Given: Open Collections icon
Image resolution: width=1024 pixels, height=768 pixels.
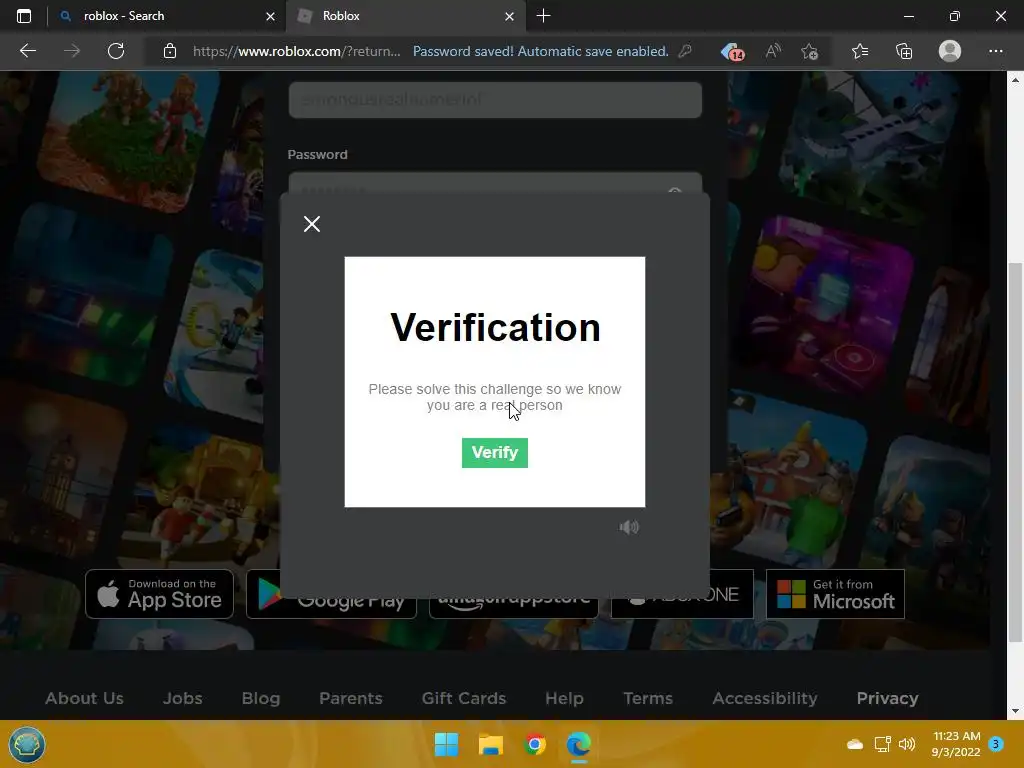Looking at the screenshot, I should click(904, 51).
